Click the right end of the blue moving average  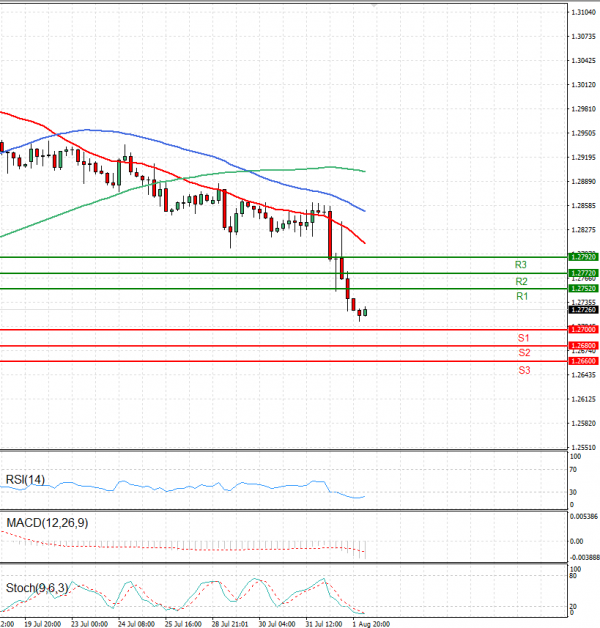pyautogui.click(x=364, y=211)
